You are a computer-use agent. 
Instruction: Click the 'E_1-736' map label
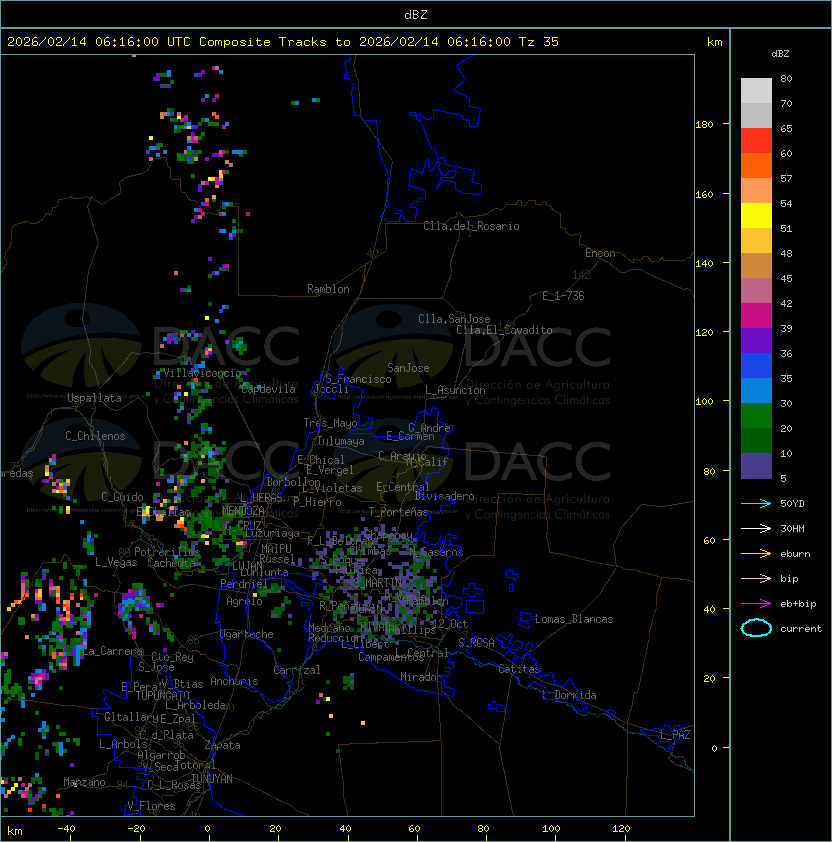click(563, 296)
